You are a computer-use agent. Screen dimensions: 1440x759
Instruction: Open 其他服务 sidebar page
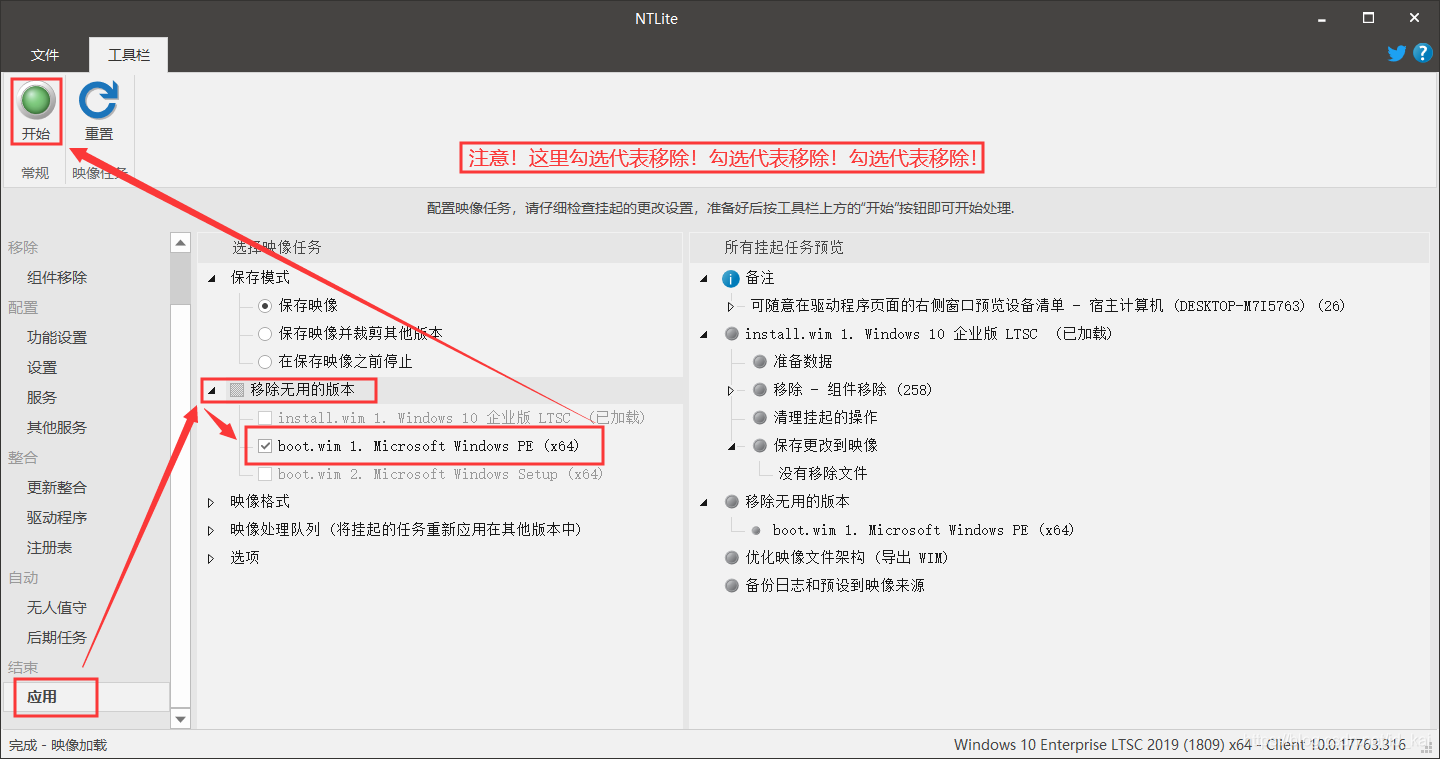point(57,428)
